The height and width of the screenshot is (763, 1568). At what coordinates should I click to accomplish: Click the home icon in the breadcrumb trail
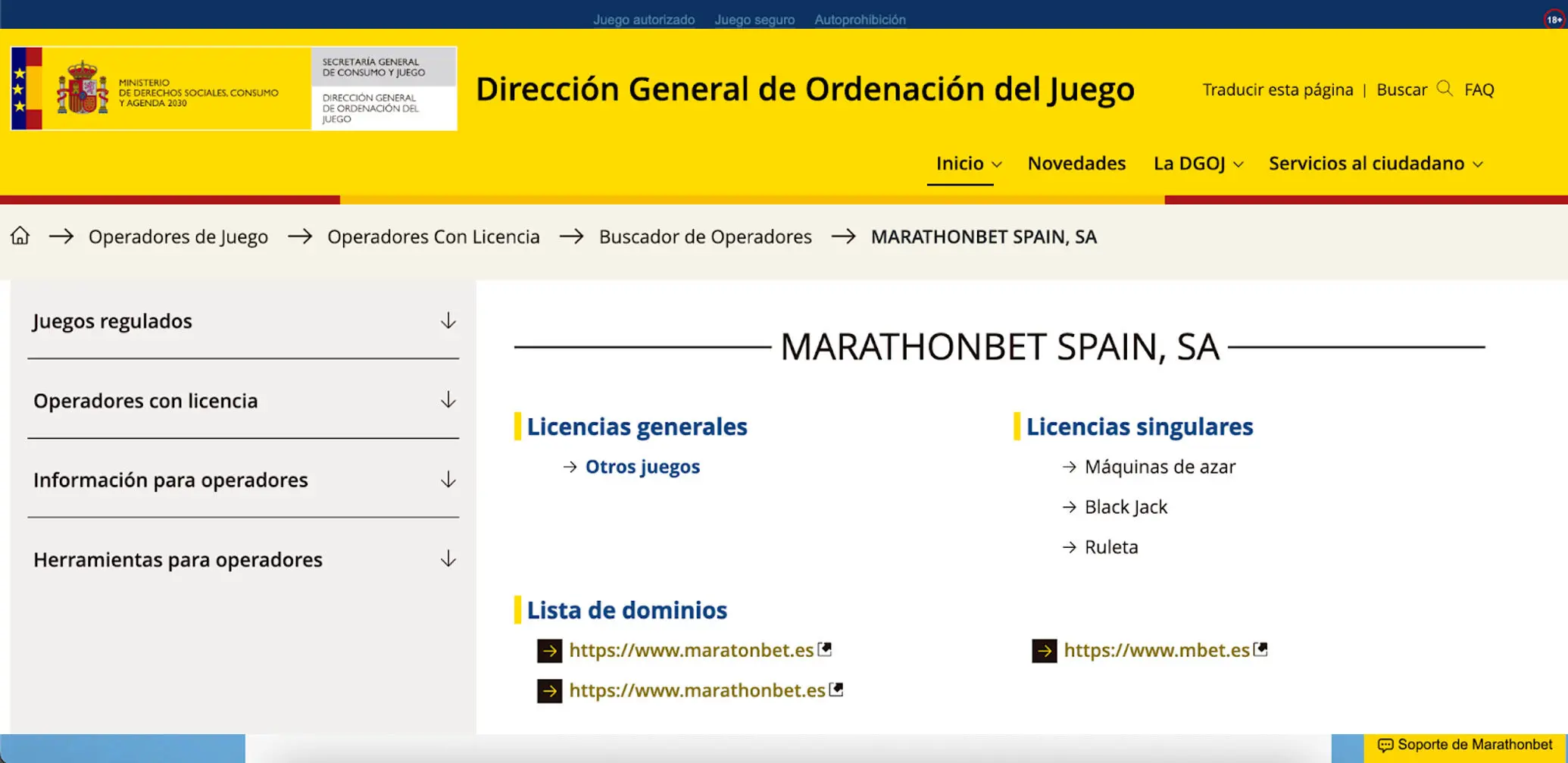20,236
